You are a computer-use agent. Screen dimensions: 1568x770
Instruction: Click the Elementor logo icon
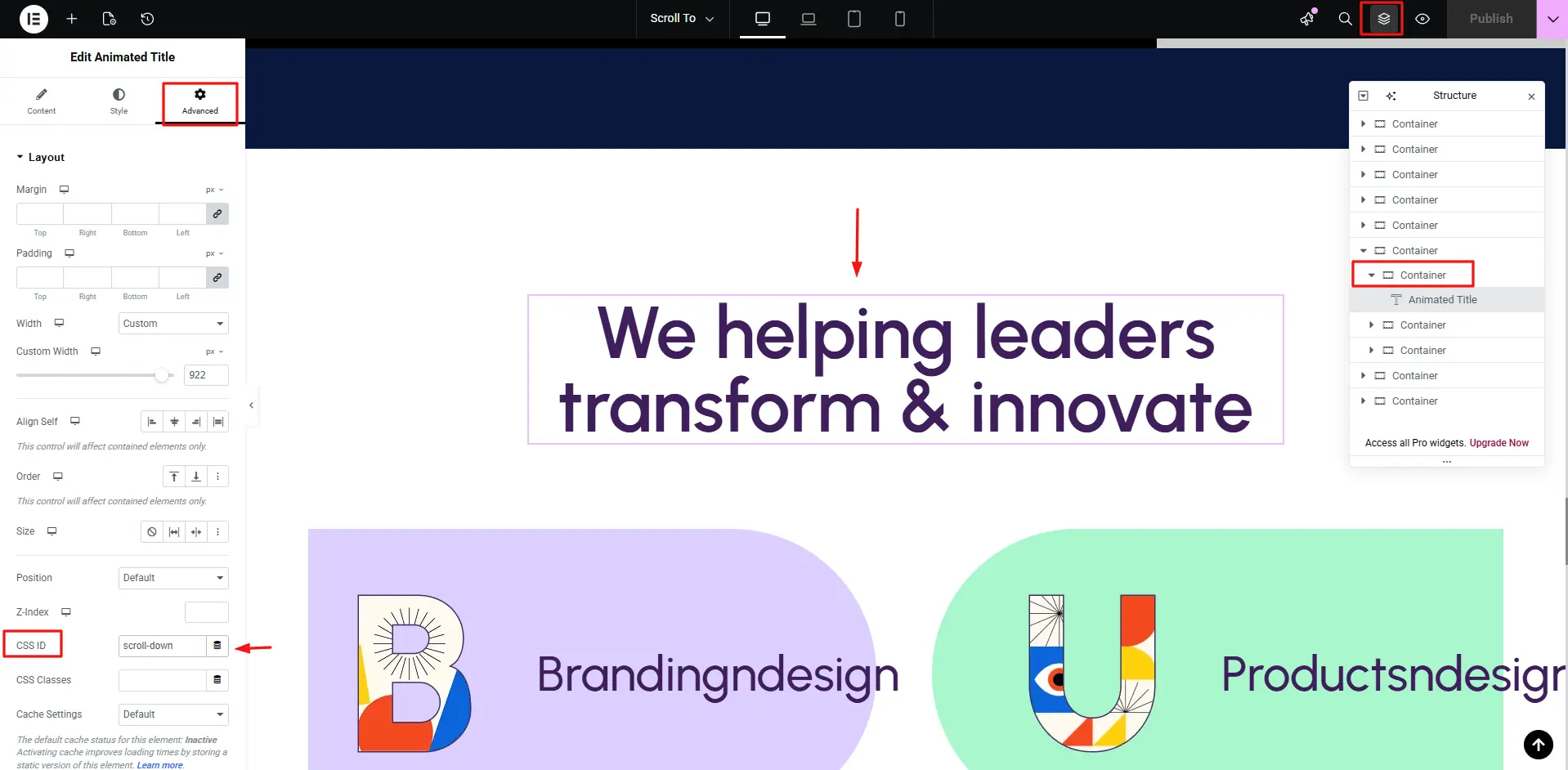(34, 19)
